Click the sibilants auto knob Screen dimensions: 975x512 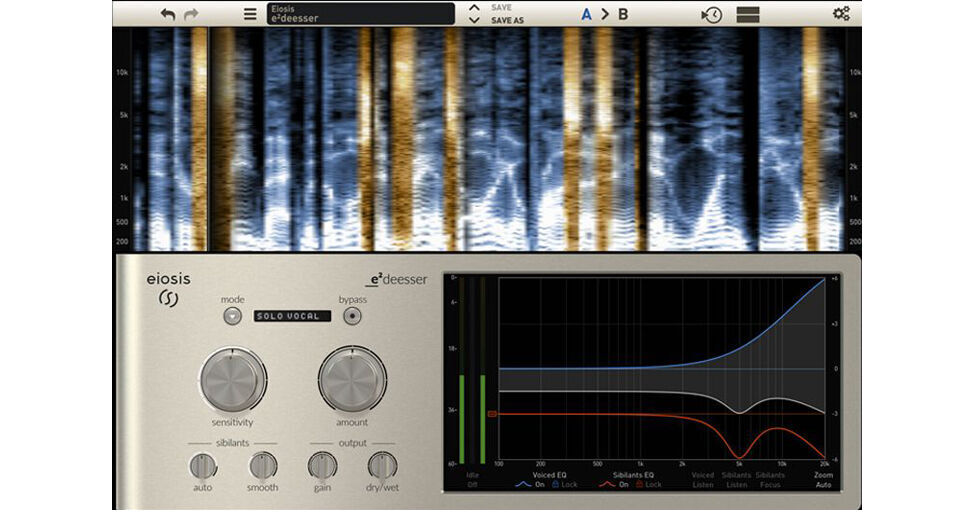point(203,466)
